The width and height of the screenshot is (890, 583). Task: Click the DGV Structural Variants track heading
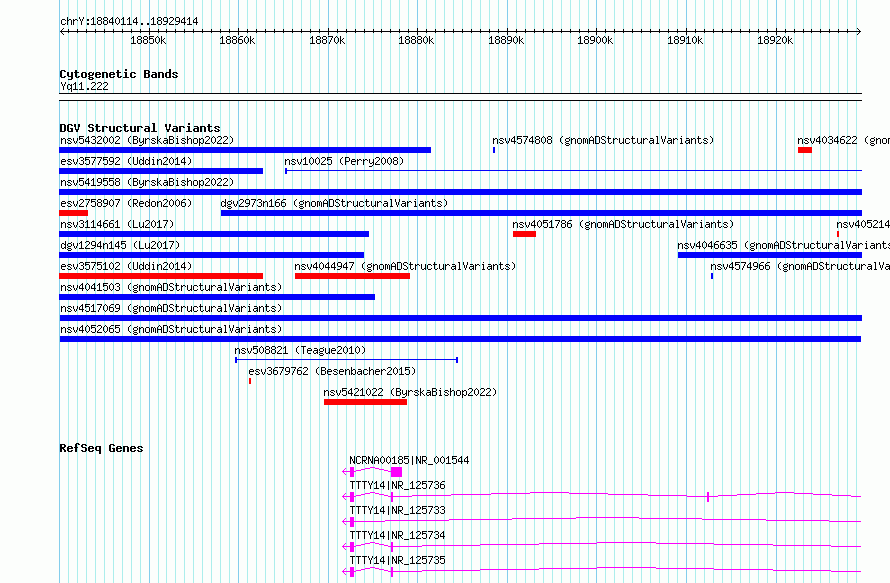click(140, 128)
